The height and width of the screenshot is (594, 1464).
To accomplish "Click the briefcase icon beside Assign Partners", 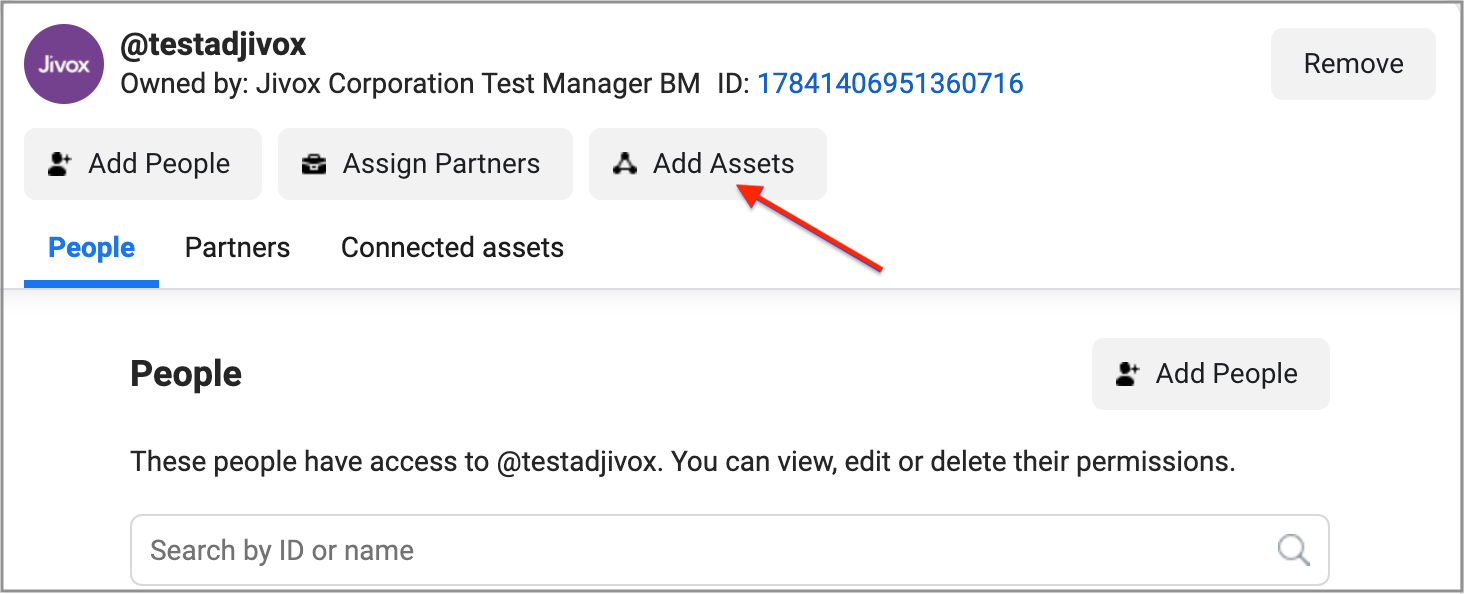I will tap(315, 164).
